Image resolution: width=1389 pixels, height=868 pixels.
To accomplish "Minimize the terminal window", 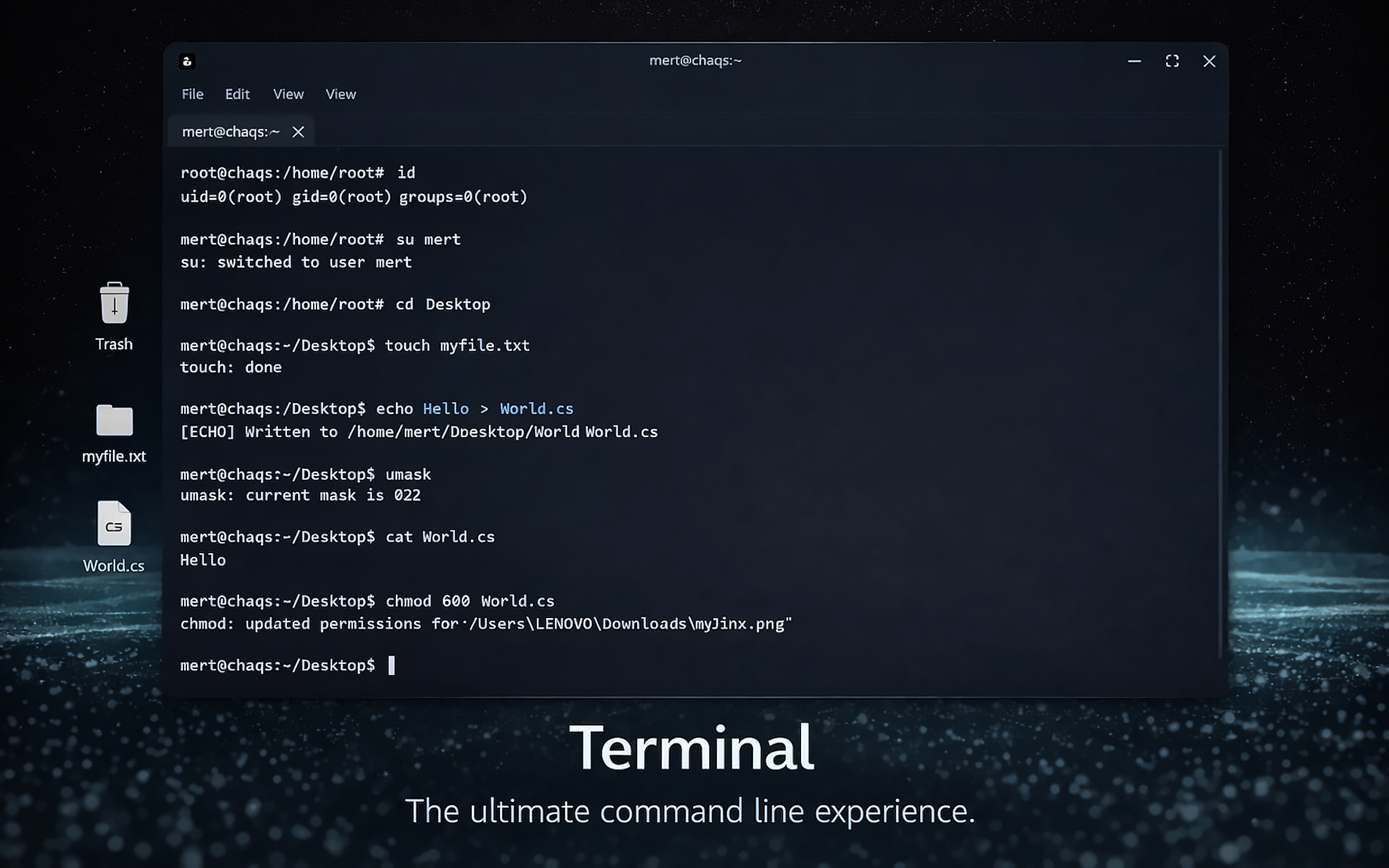I will (1134, 61).
